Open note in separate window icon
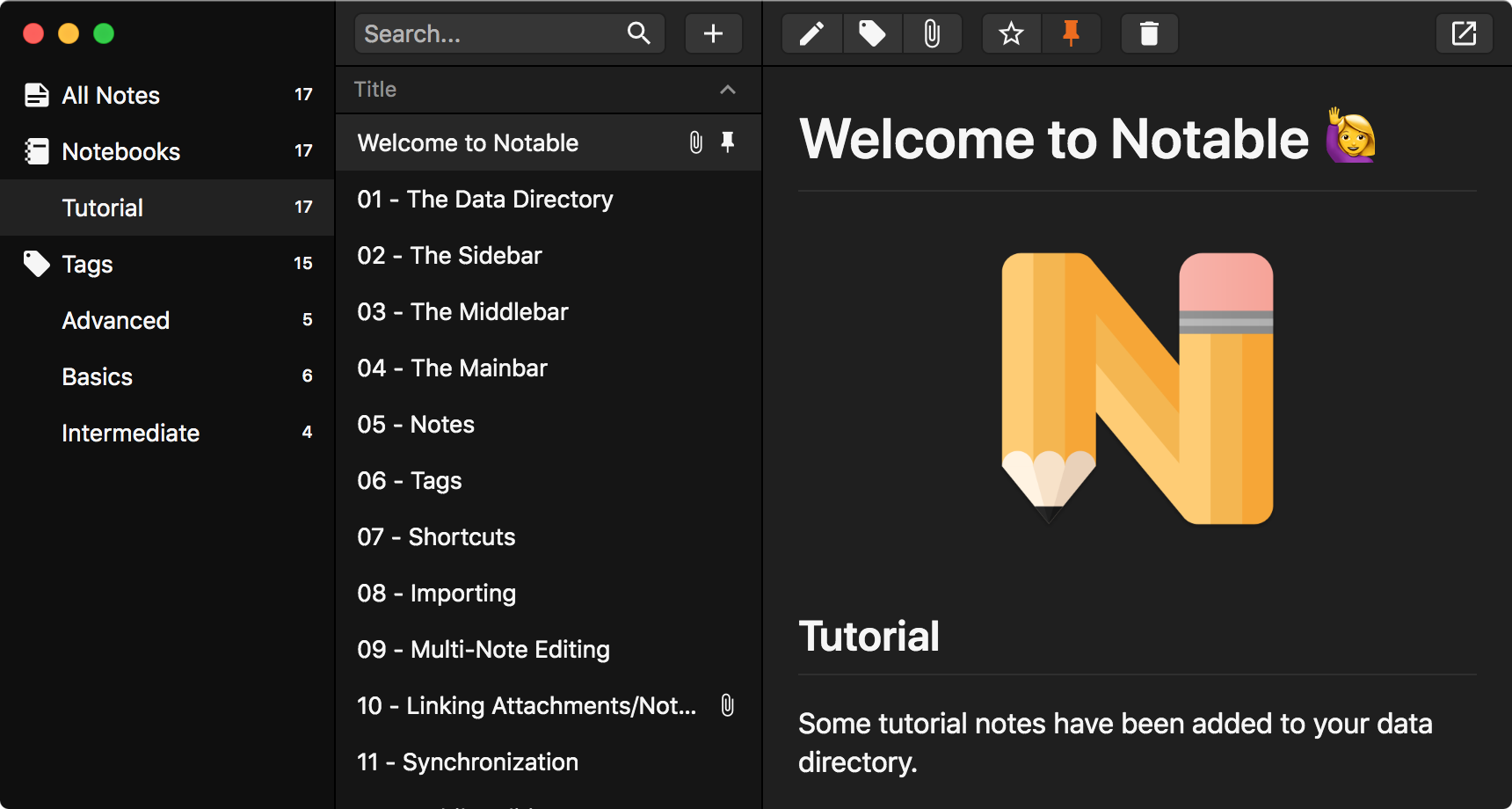This screenshot has height=809, width=1512. 1464,34
